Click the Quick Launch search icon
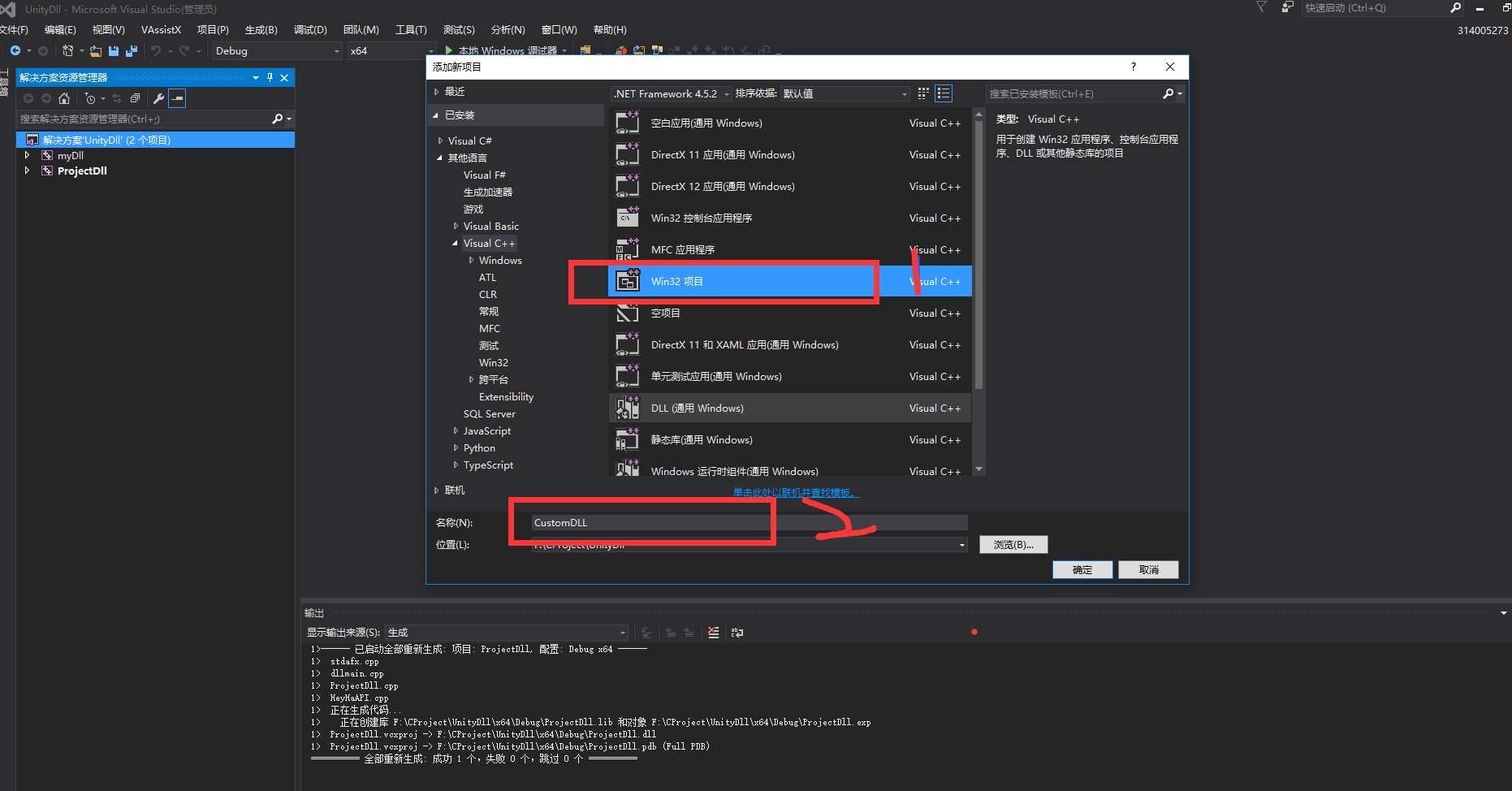Image resolution: width=1512 pixels, height=791 pixels. pos(1456,8)
